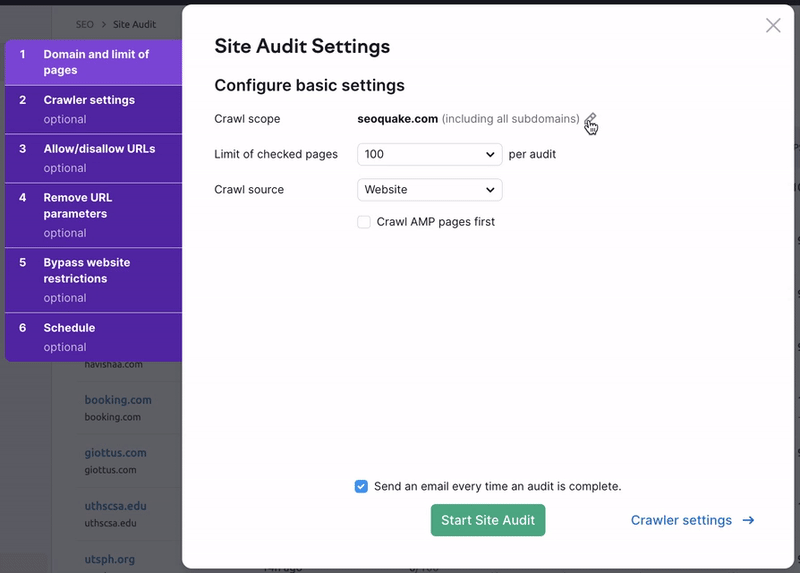Viewport: 800px width, 573px height.
Task: Click the Configure basic settings heading
Action: [x=309, y=85]
